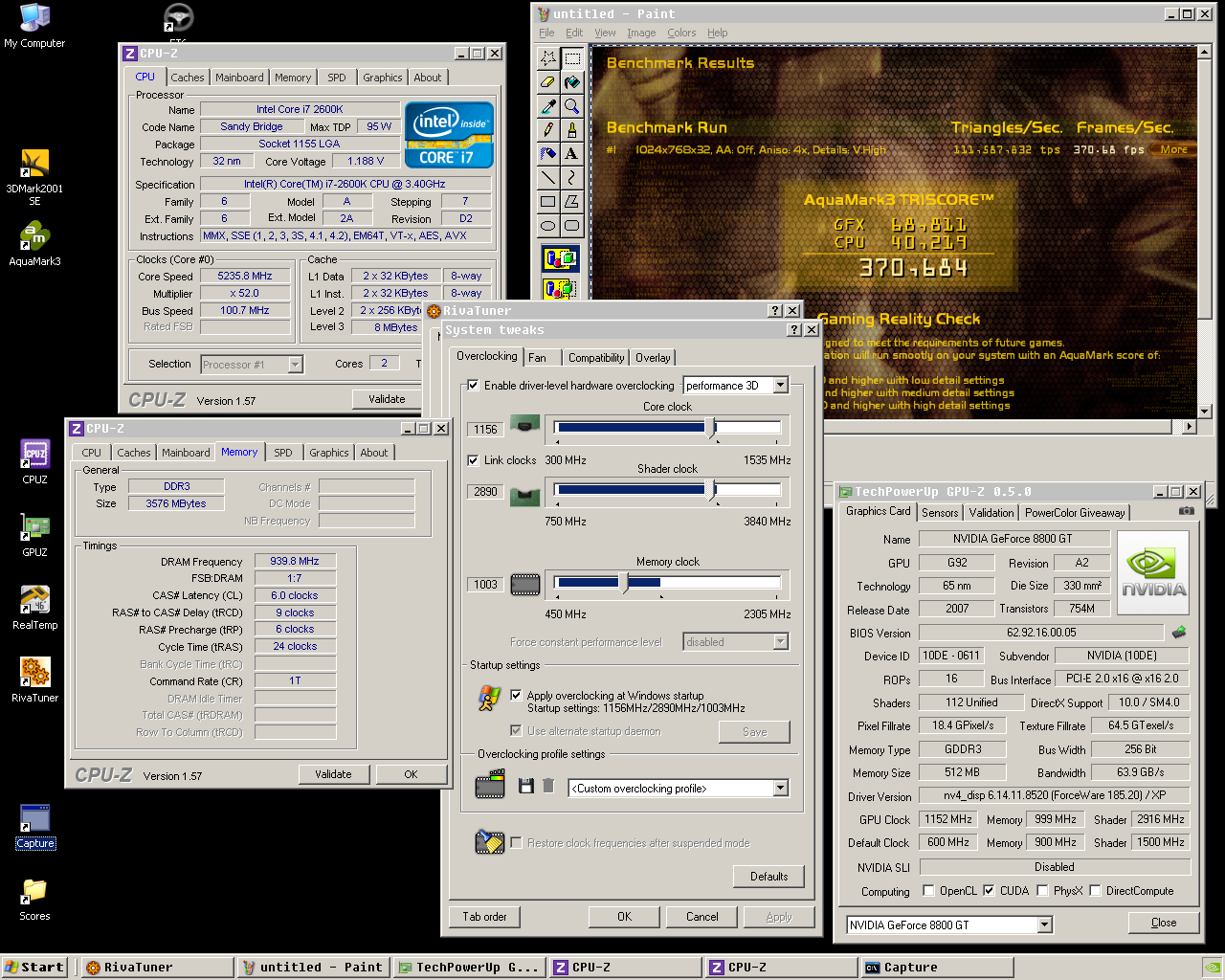
Task: Switch to TechPowerUp GPU-Z taskbar button
Action: (x=469, y=968)
